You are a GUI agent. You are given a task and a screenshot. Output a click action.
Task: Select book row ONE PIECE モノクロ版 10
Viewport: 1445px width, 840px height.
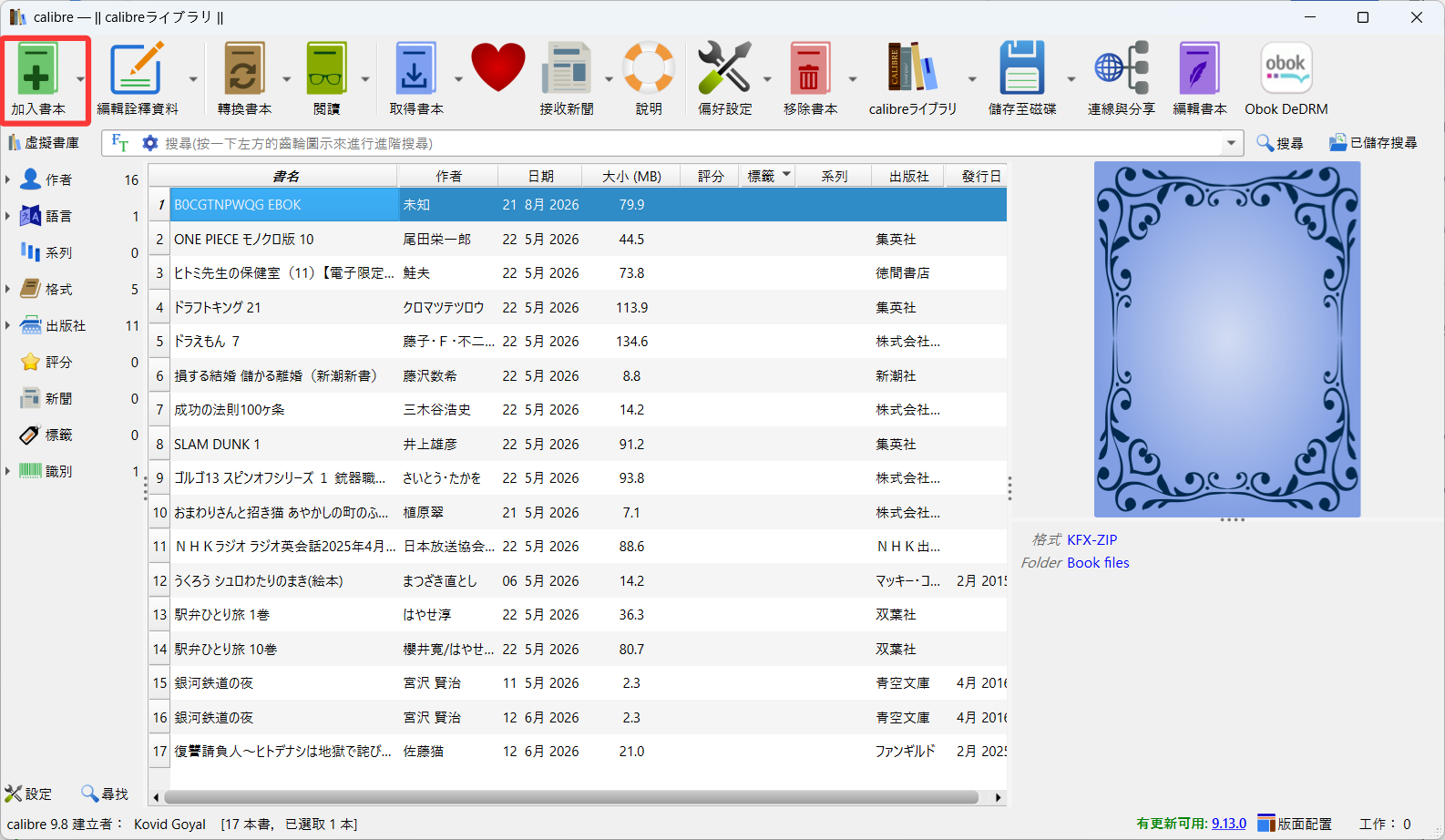coord(579,239)
